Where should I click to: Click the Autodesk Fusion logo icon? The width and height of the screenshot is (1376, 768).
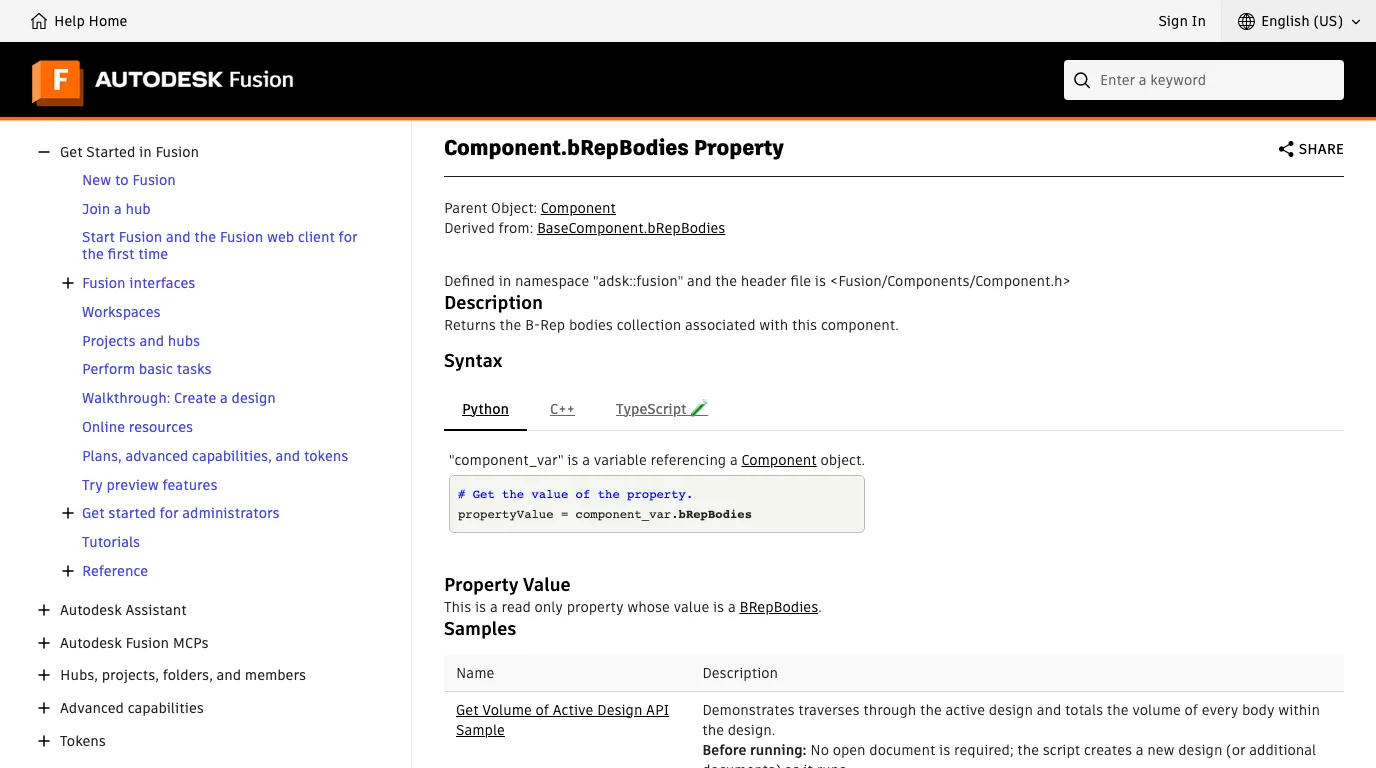pyautogui.click(x=57, y=81)
